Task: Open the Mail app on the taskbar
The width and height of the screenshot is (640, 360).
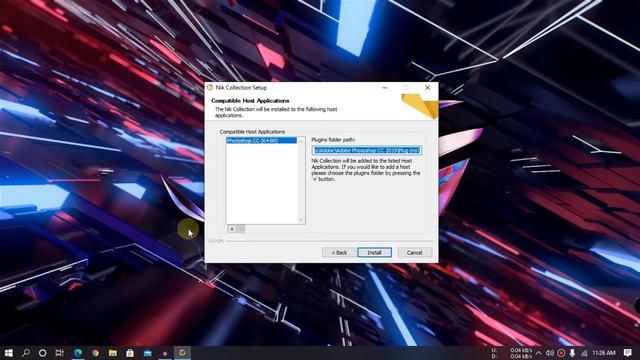Action: tap(147, 353)
